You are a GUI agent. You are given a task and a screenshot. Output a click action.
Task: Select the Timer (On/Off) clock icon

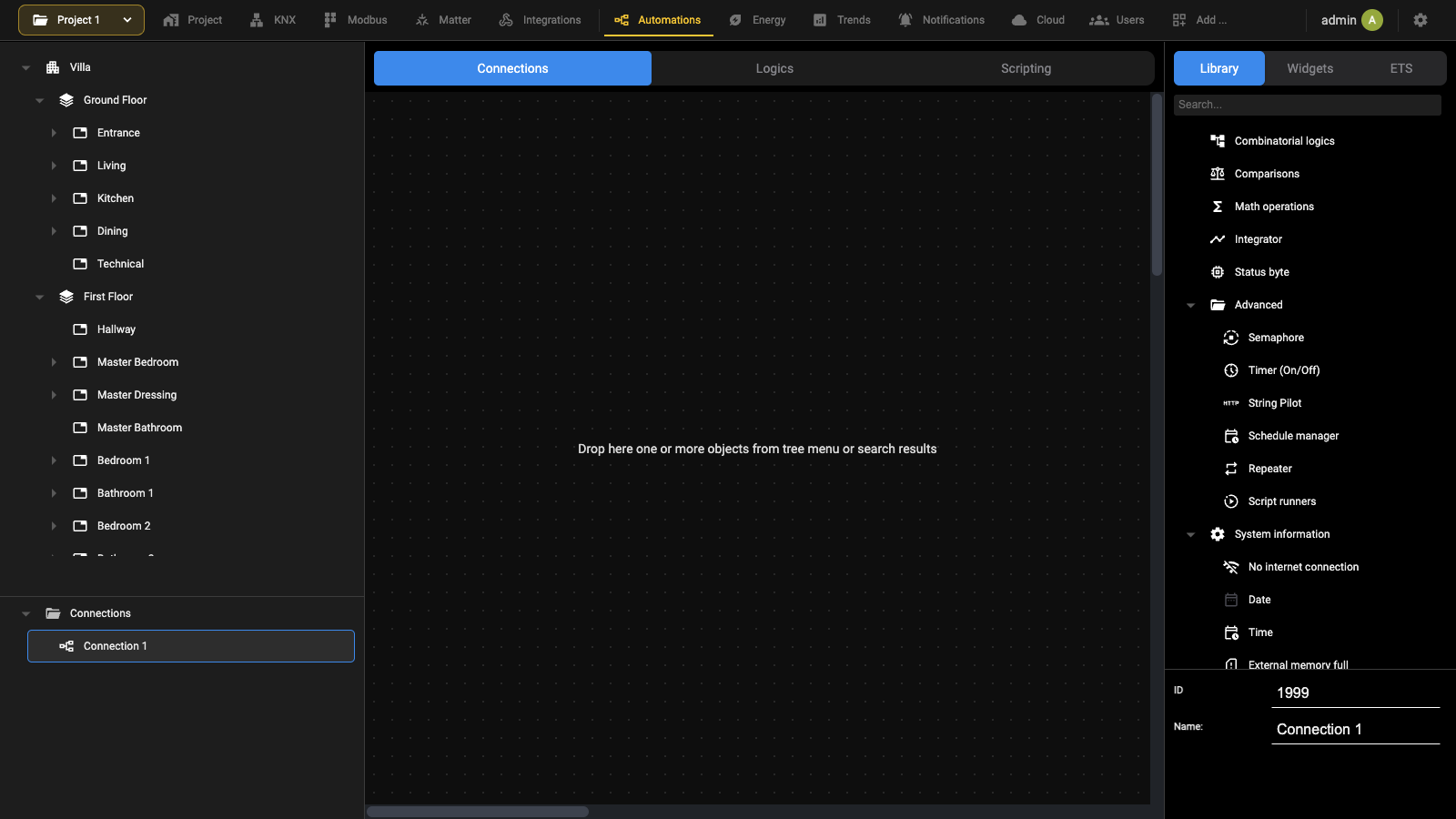(1231, 370)
